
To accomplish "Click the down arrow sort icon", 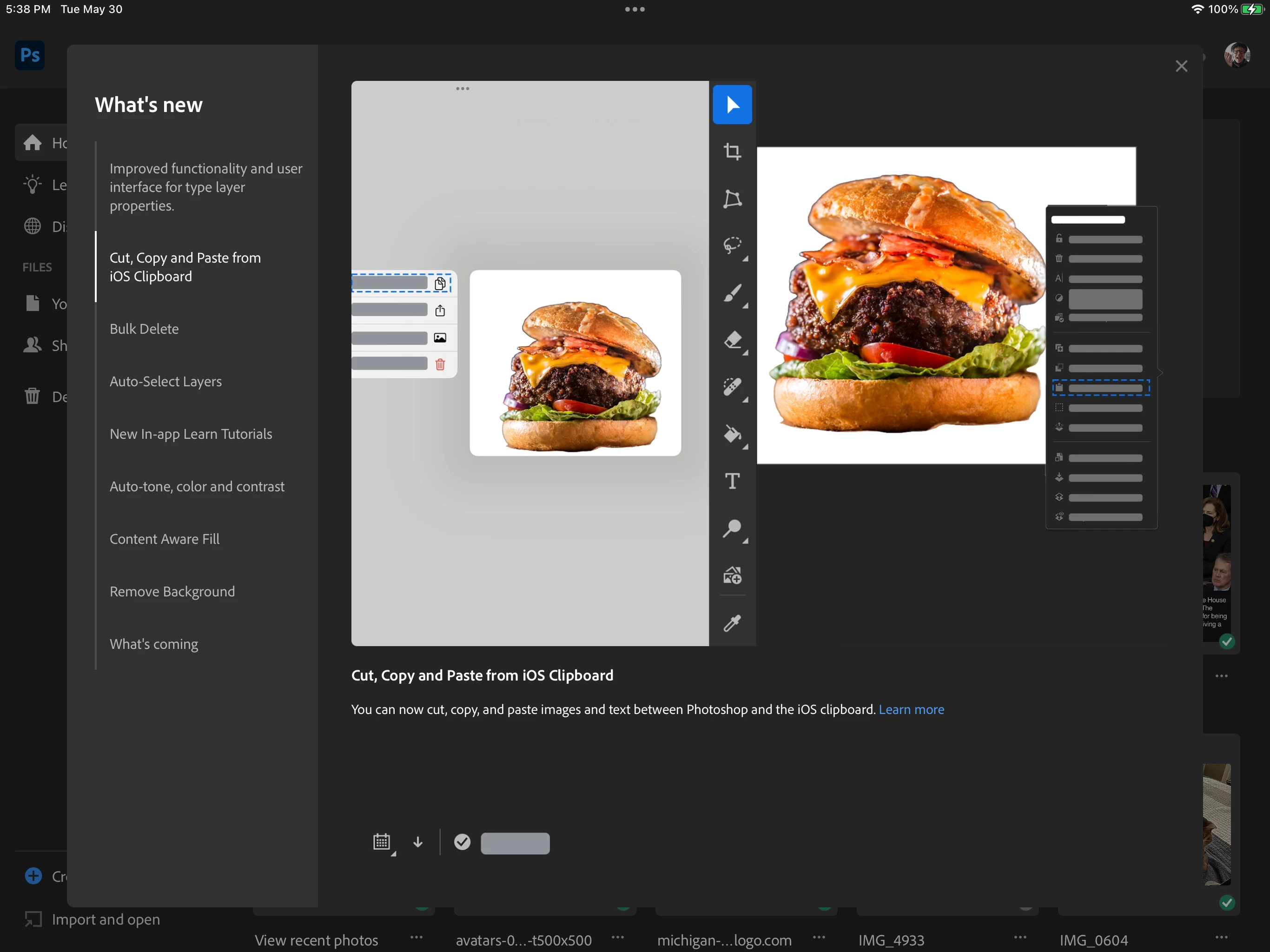I will point(418,842).
